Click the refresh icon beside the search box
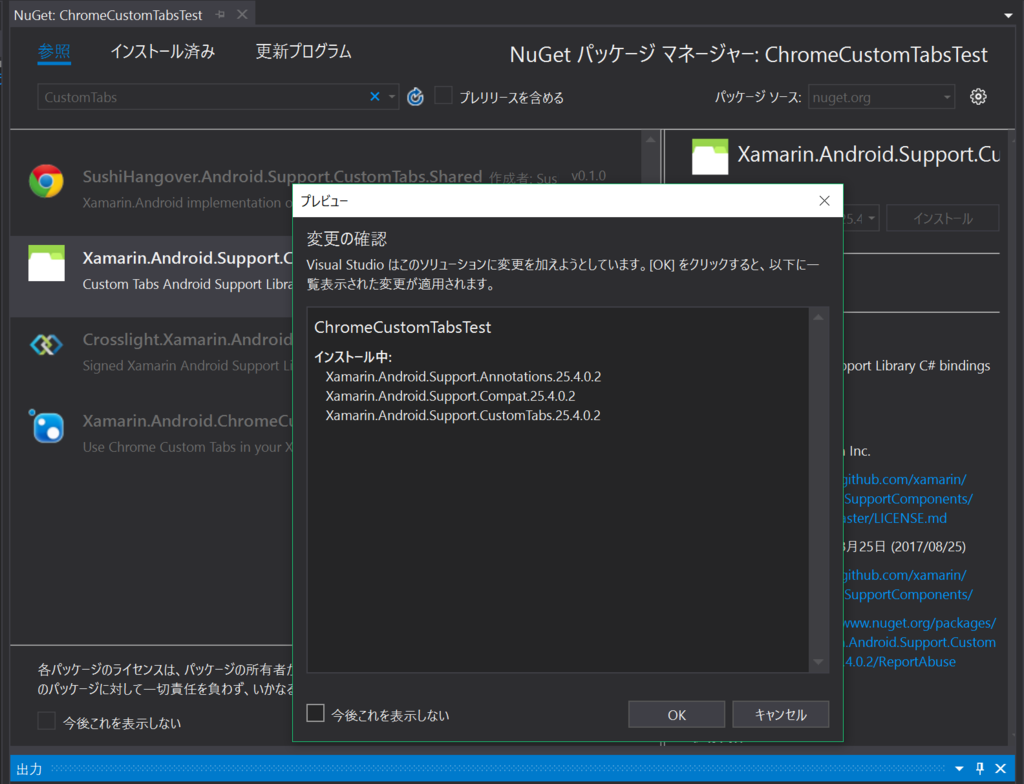This screenshot has height=784, width=1024. click(x=415, y=97)
